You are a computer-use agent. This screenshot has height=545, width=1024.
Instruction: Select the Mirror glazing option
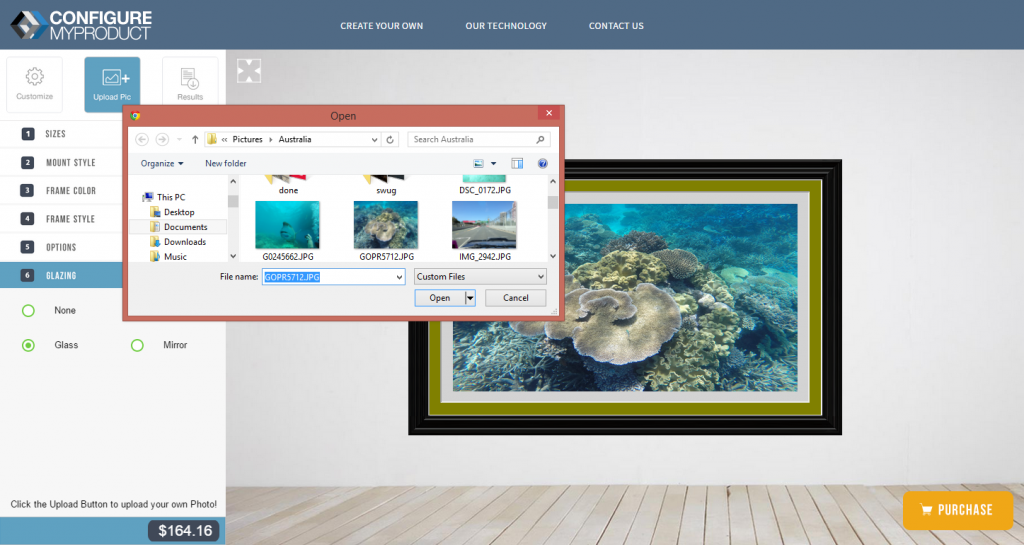click(x=137, y=345)
